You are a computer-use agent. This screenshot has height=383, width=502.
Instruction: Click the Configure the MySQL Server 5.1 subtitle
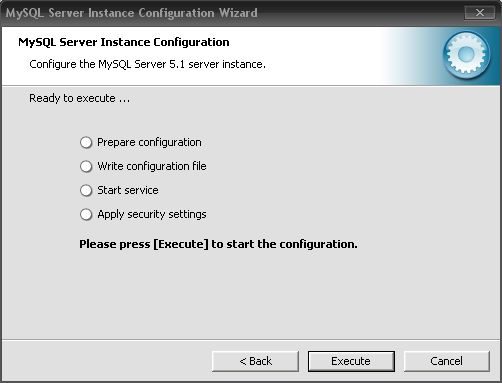[147, 64]
